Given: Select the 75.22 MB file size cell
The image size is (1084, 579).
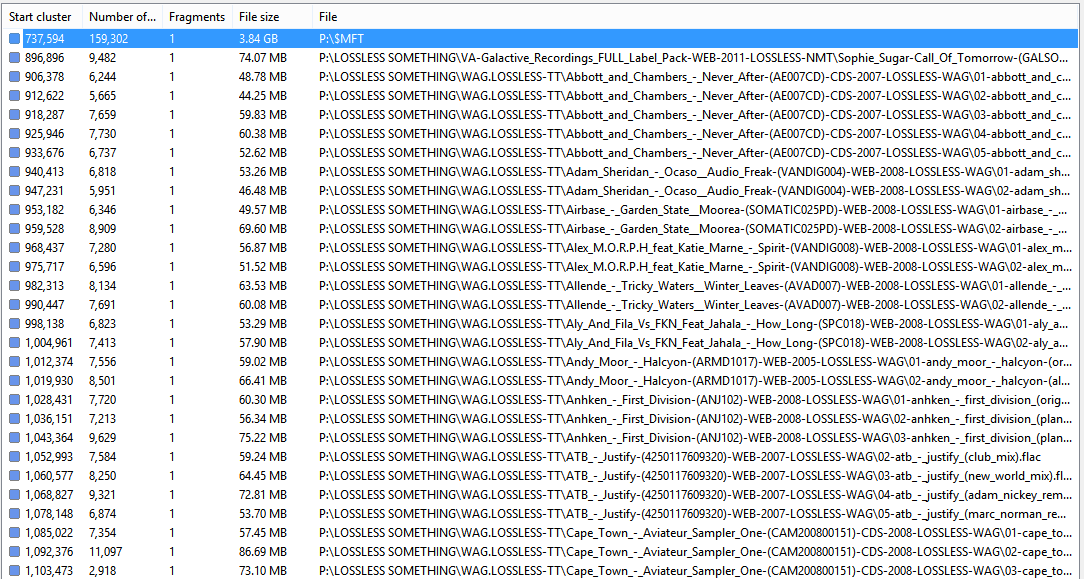Looking at the screenshot, I should tap(262, 437).
